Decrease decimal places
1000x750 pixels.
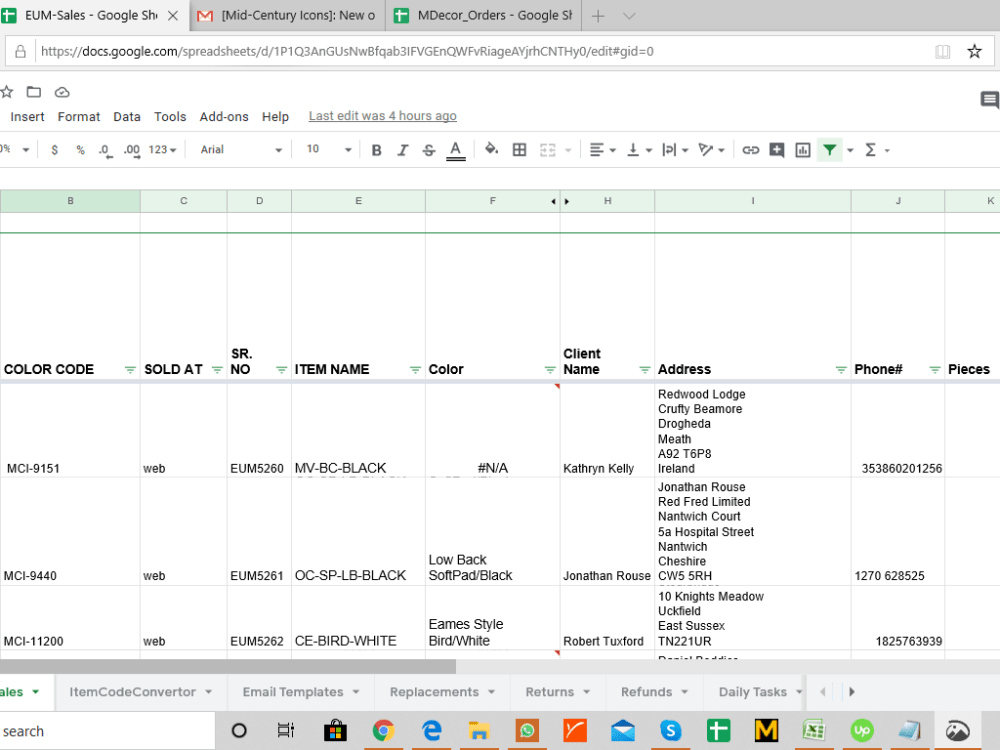[x=105, y=151]
